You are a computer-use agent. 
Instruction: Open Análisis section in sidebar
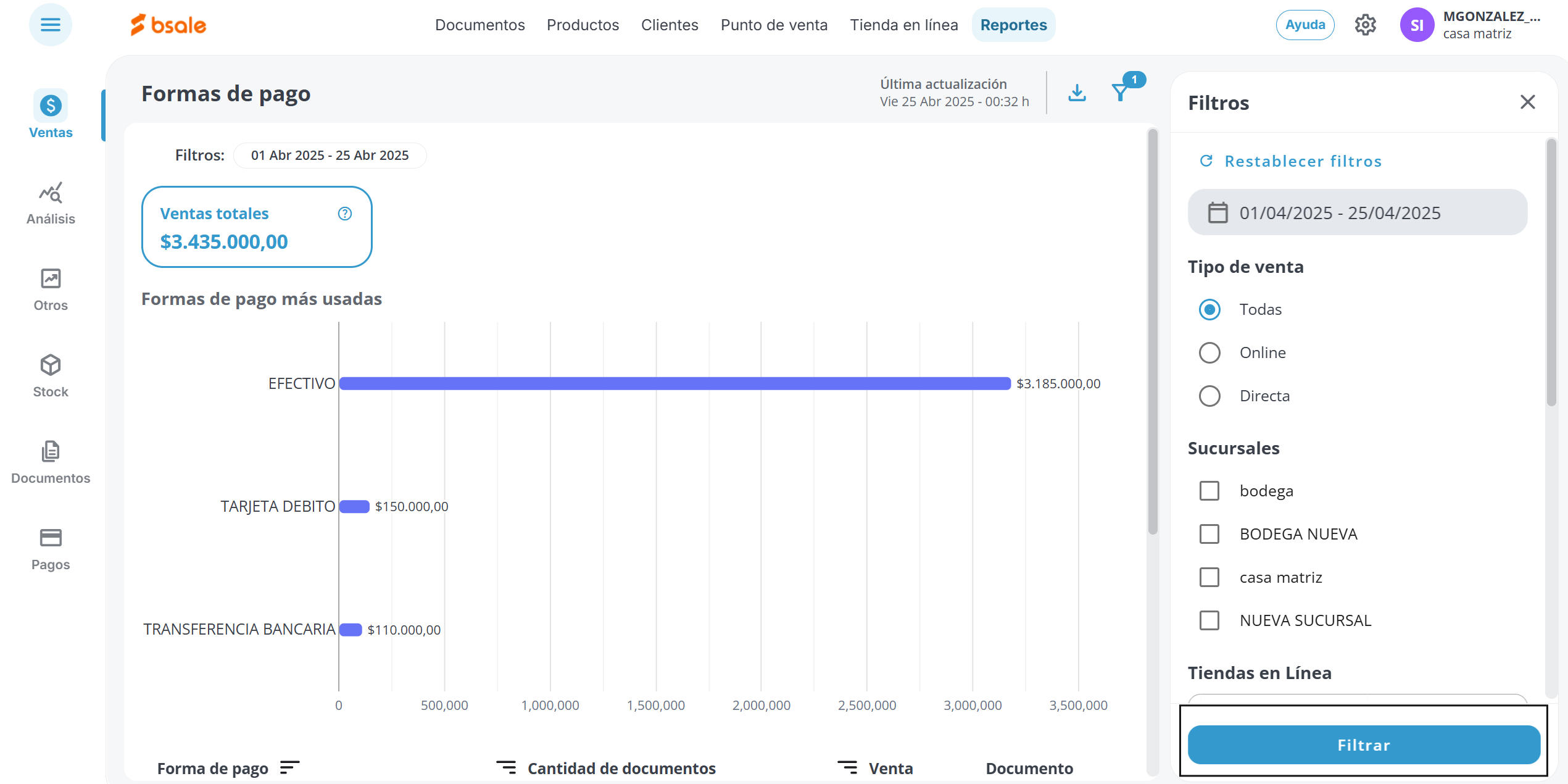click(51, 204)
